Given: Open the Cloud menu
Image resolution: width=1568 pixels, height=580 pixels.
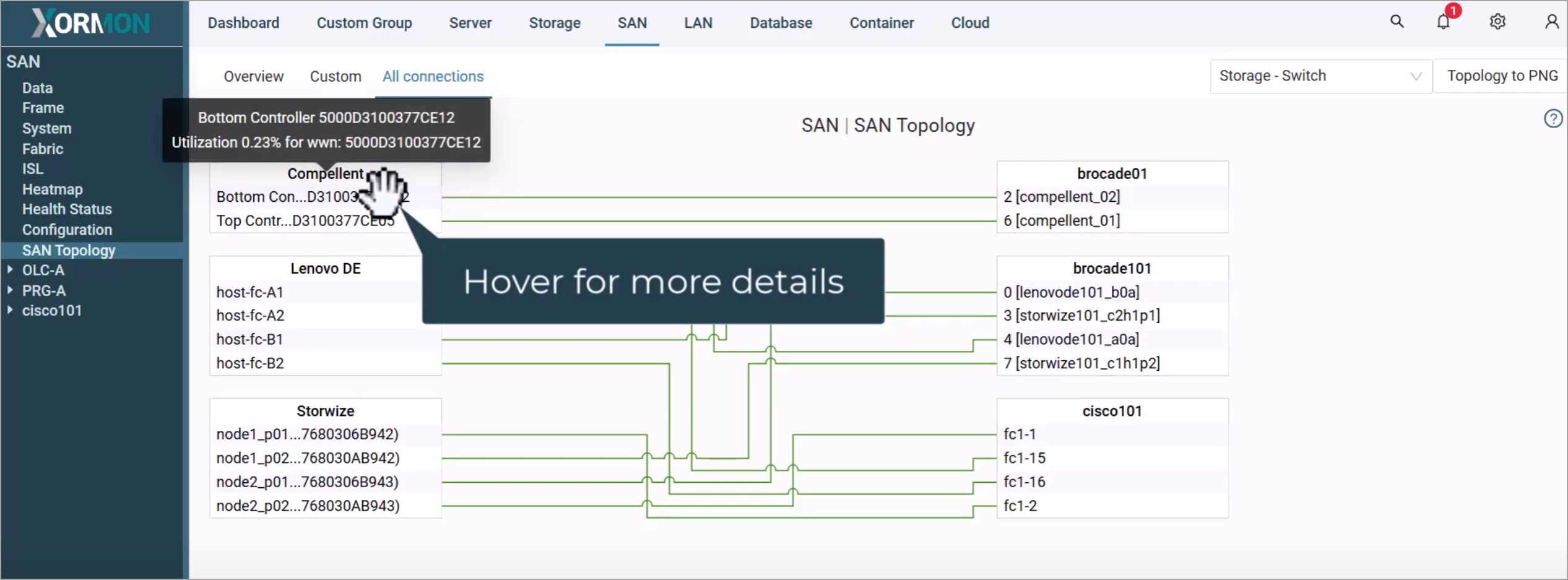Looking at the screenshot, I should pyautogui.click(x=970, y=23).
